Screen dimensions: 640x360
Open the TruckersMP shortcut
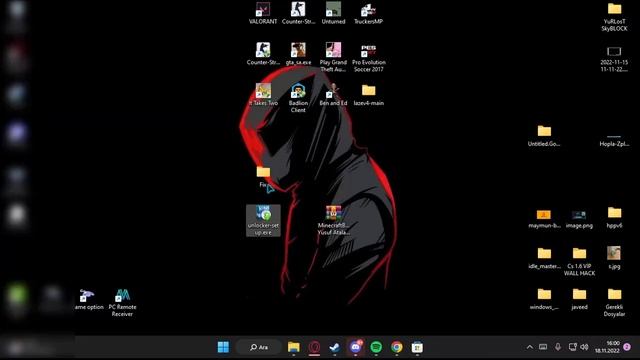[369, 13]
